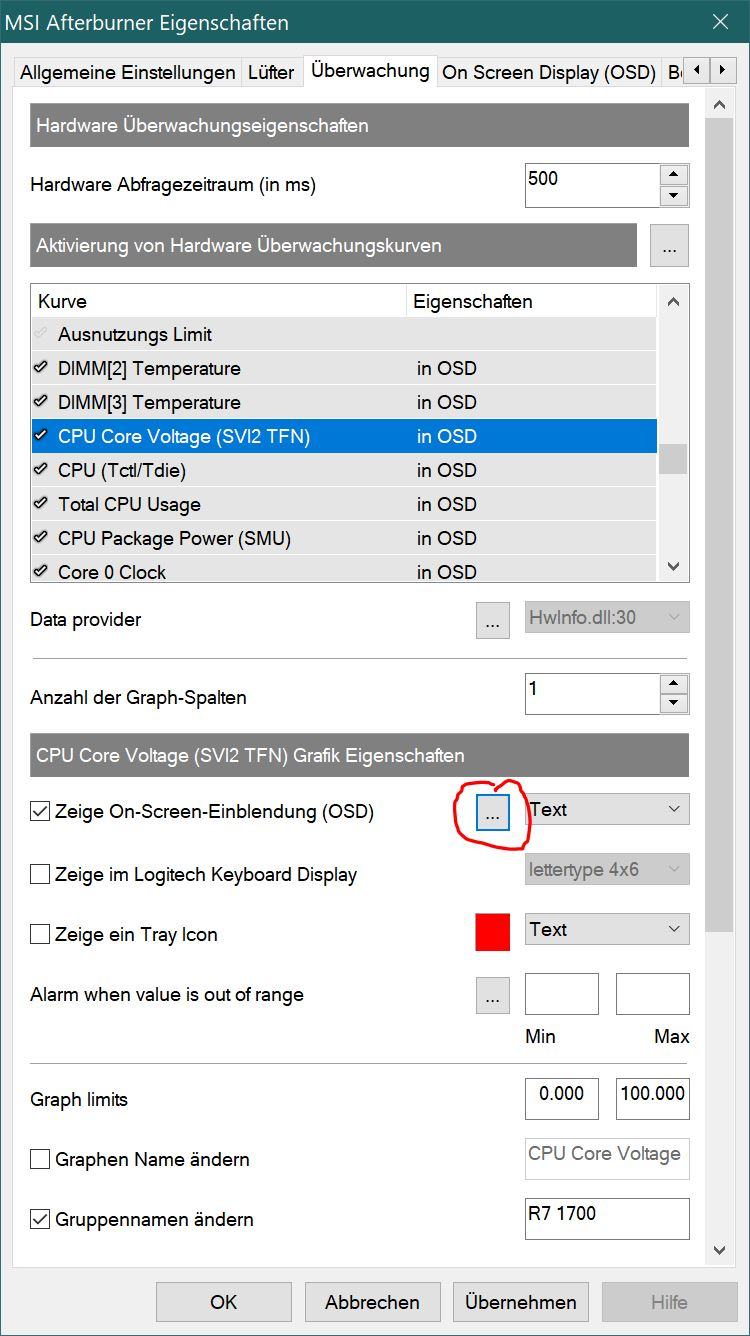
Task: Toggle checkmark for DIMM[2] Temperature
Action: tap(41, 368)
